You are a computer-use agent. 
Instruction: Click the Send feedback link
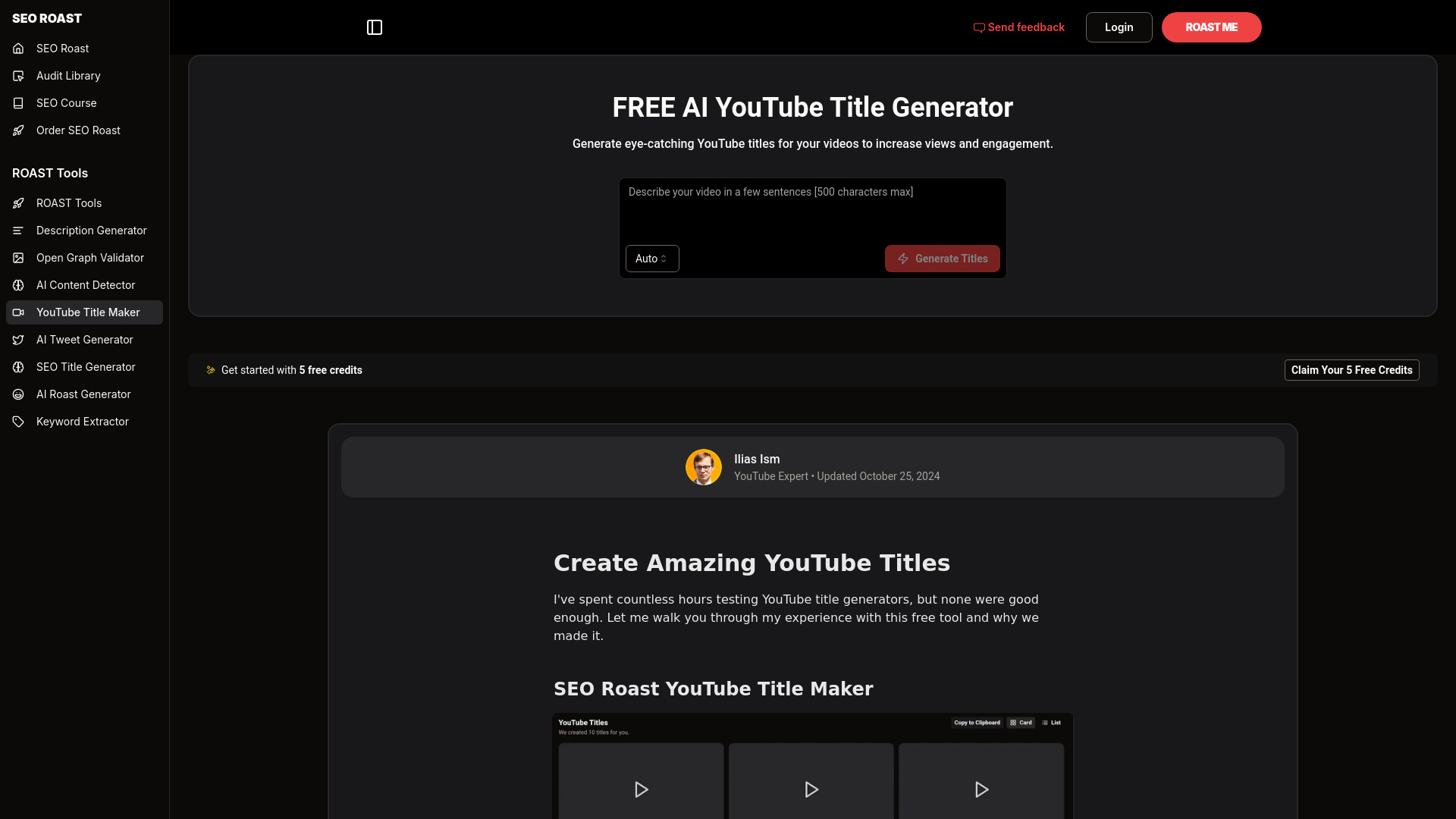coord(1019,27)
